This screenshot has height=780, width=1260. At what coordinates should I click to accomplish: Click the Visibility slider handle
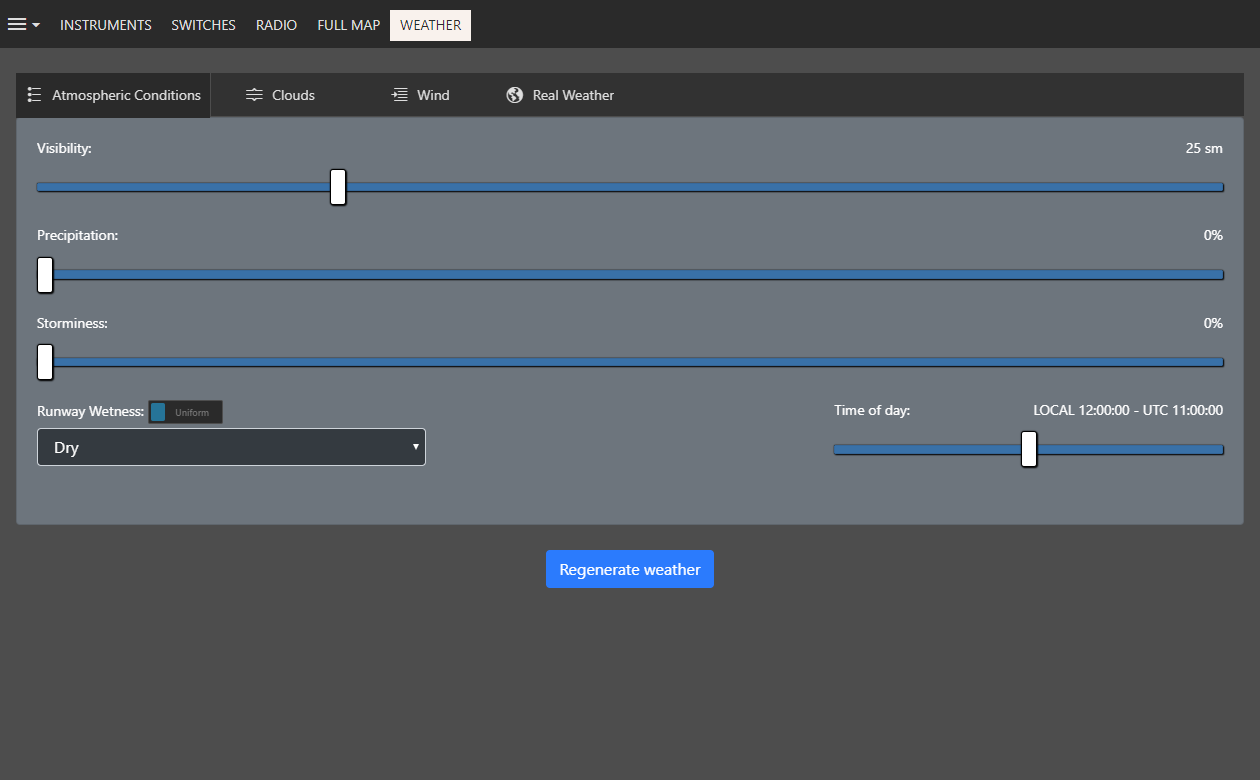pyautogui.click(x=338, y=187)
